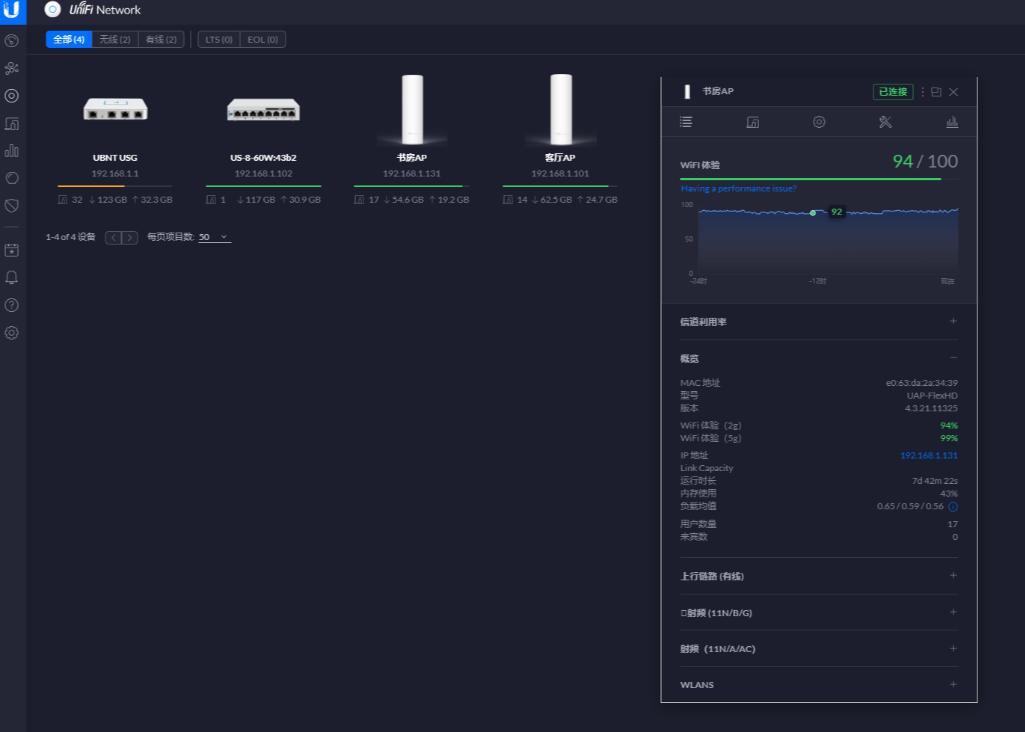Open the notifications bell icon
The height and width of the screenshot is (732, 1025).
point(13,278)
